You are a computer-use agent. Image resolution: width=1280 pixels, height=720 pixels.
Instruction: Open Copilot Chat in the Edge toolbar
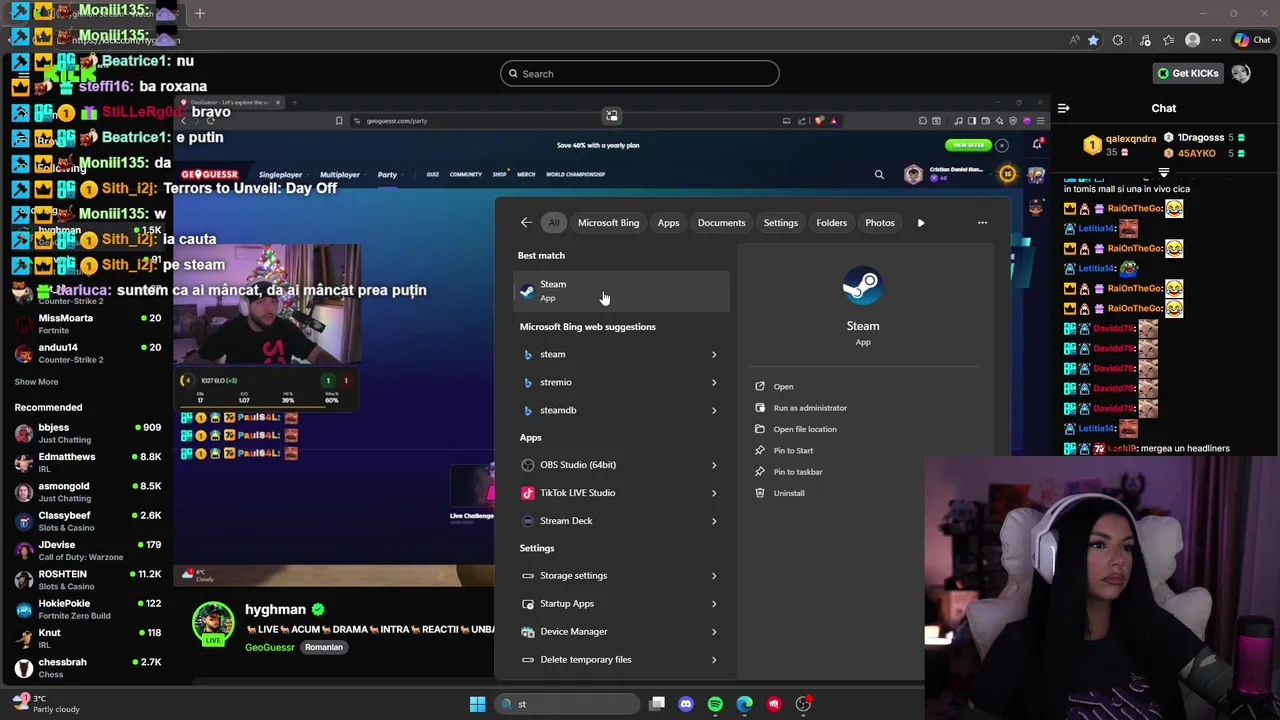[1252, 40]
